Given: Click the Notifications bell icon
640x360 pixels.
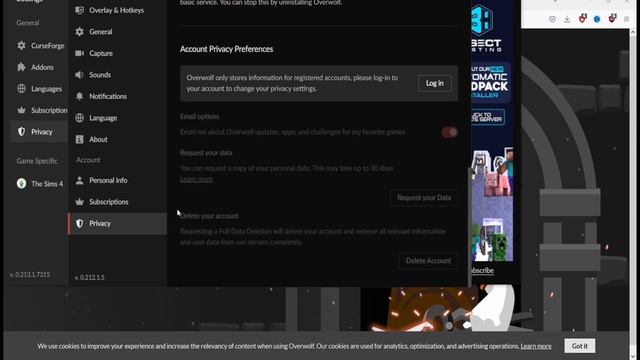Looking at the screenshot, I should point(80,96).
